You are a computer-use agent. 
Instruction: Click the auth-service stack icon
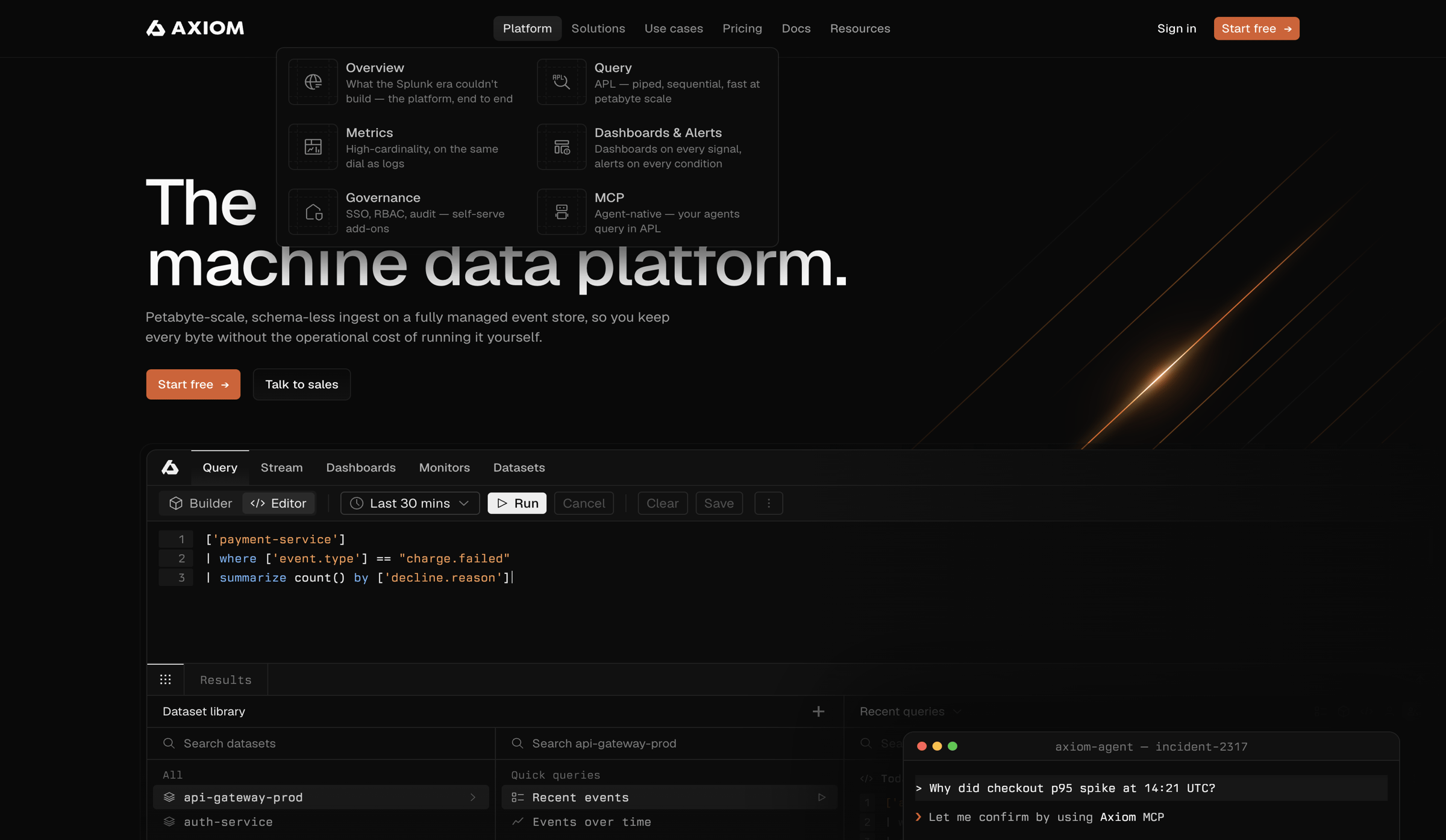(x=169, y=822)
